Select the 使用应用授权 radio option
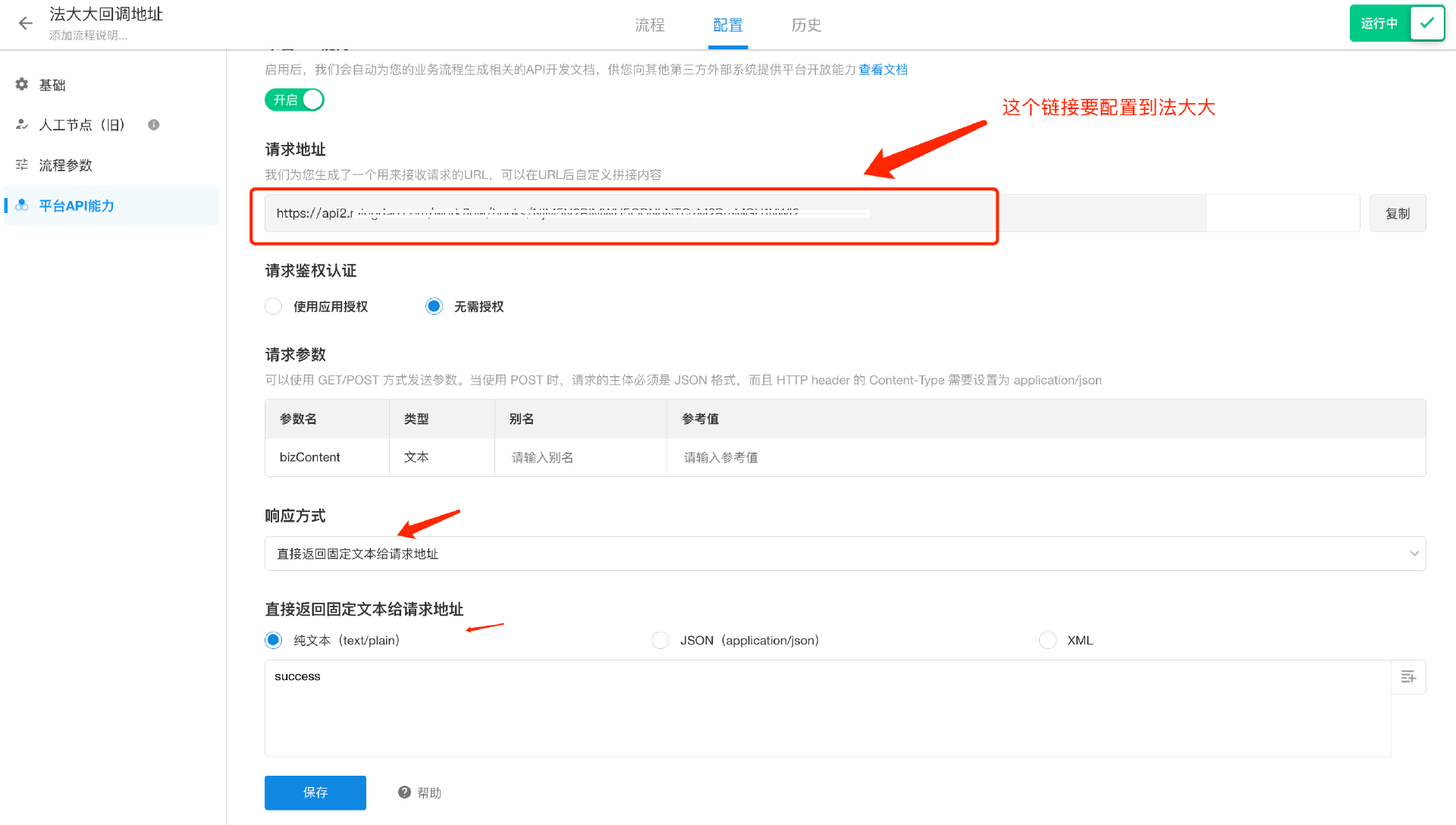This screenshot has height=825, width=1456. click(x=274, y=306)
